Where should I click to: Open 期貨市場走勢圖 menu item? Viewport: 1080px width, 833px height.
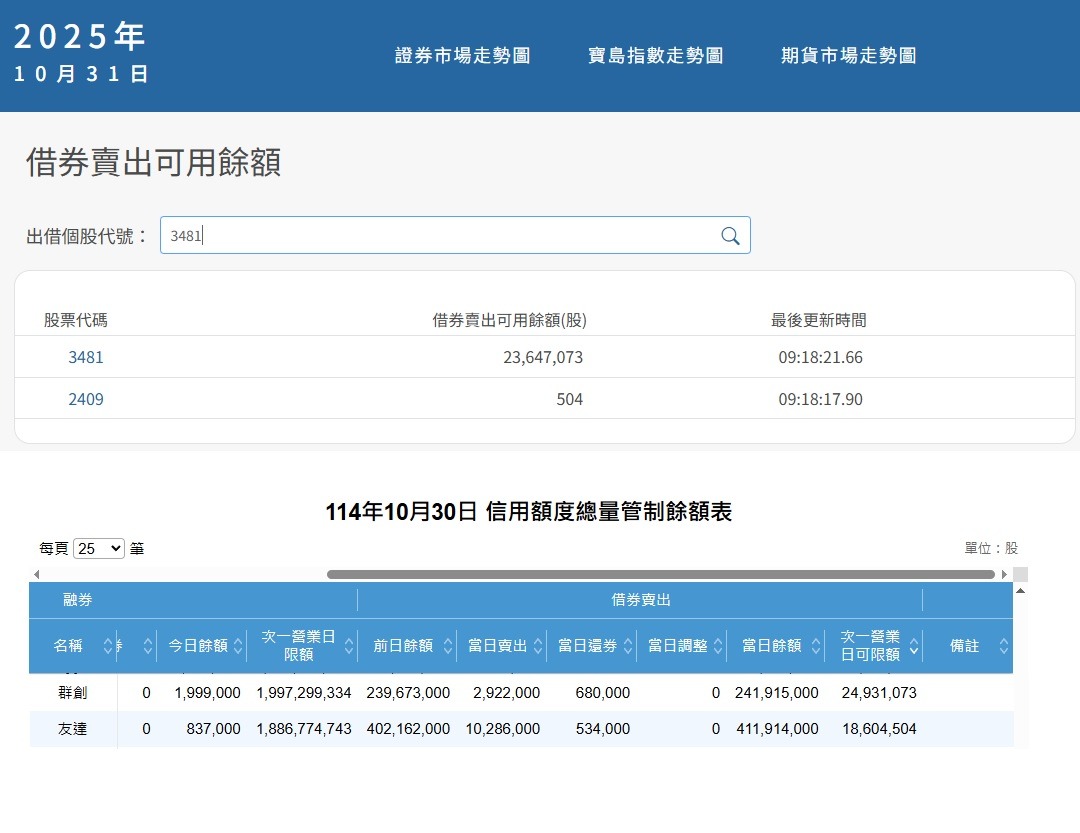pos(848,56)
